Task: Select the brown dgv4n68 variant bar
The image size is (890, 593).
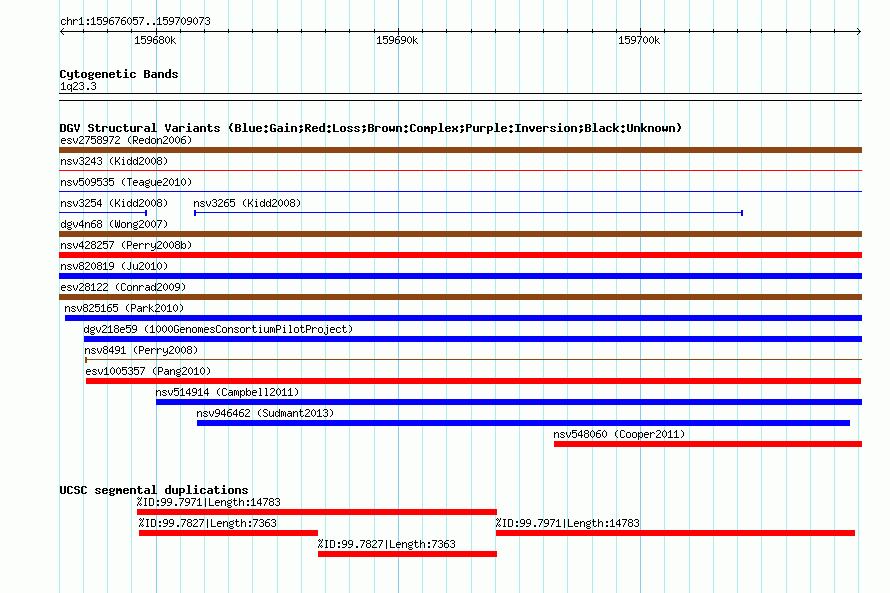Action: pyautogui.click(x=460, y=234)
